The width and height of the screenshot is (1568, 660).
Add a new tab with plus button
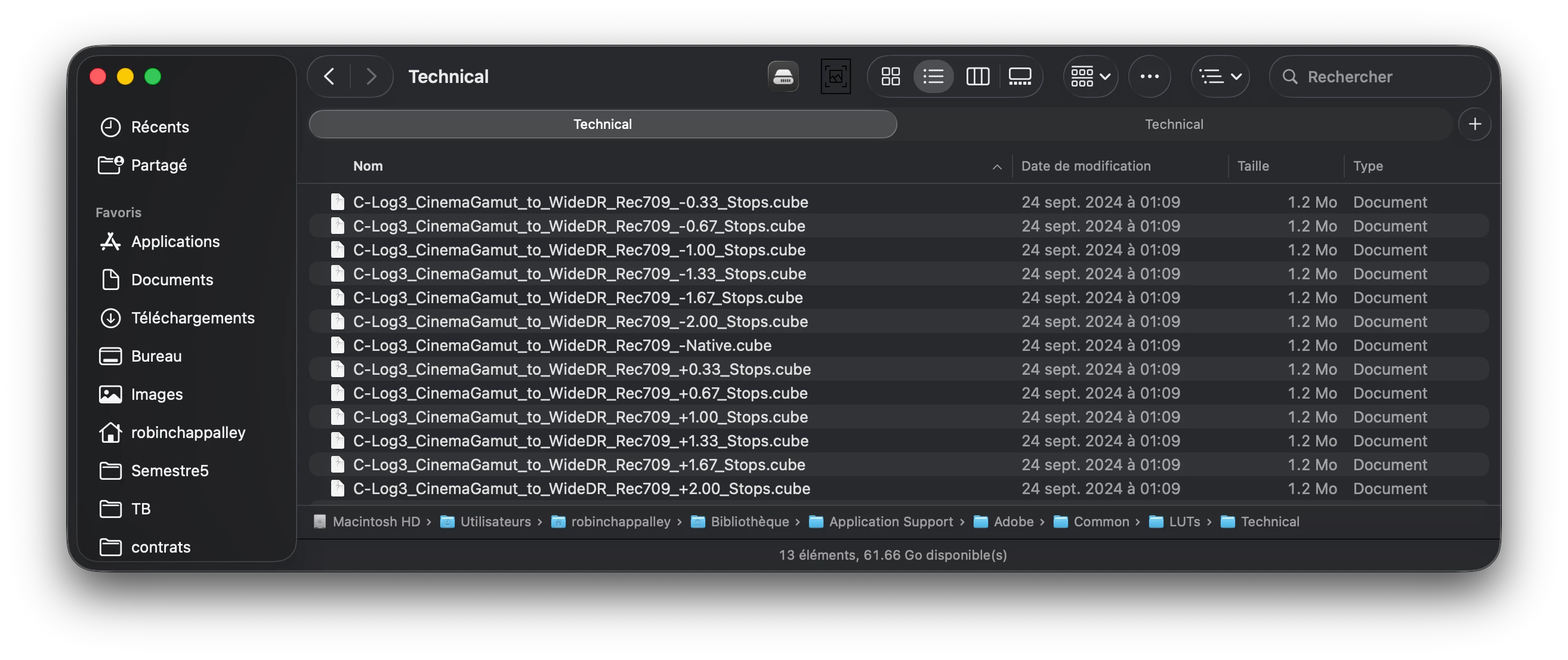[x=1474, y=124]
